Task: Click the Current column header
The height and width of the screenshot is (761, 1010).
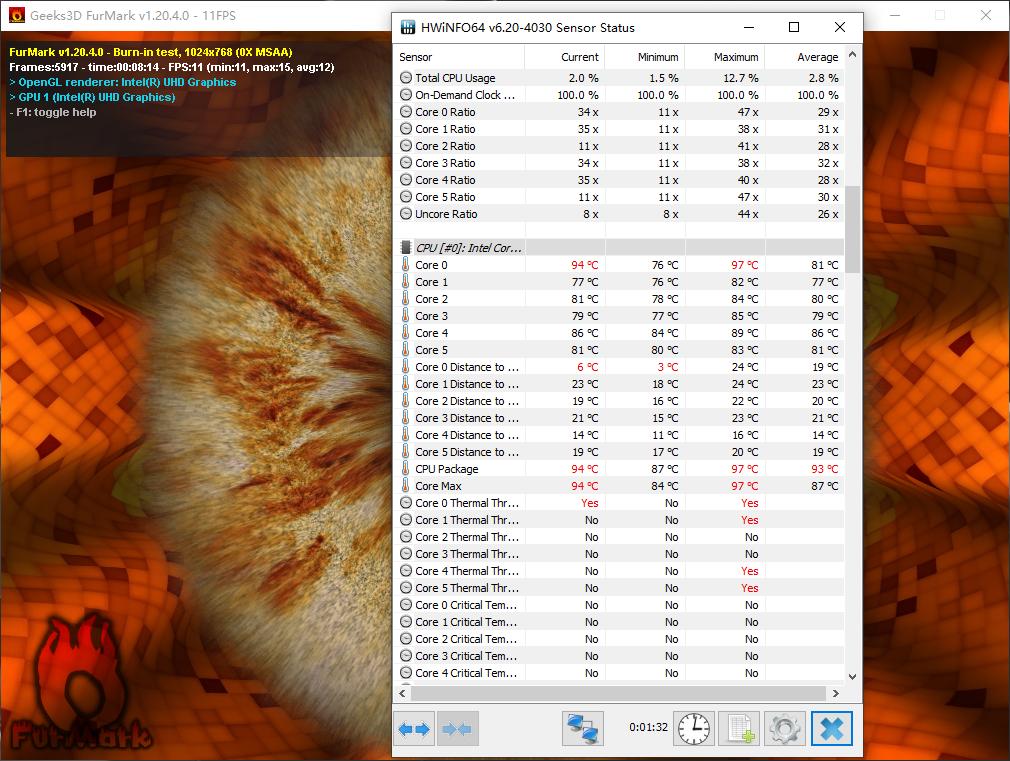Action: click(565, 57)
